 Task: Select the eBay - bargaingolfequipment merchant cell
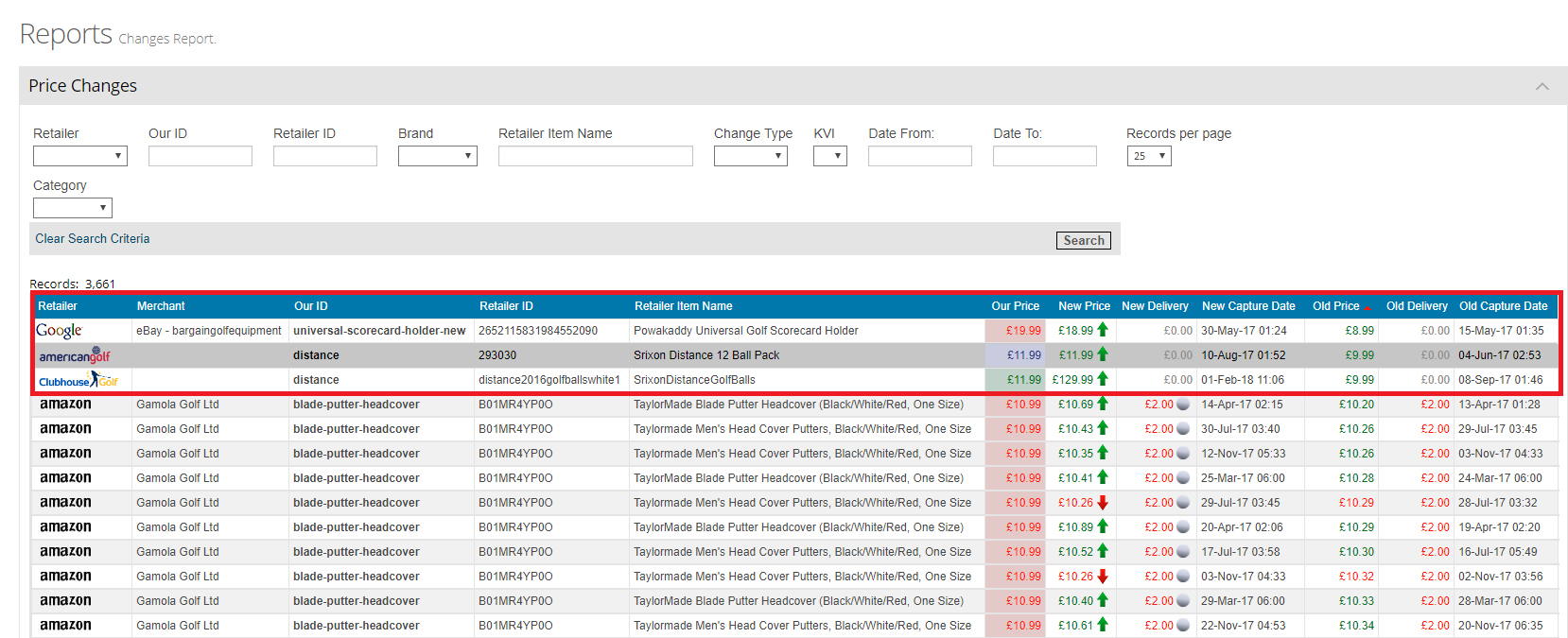(209, 331)
